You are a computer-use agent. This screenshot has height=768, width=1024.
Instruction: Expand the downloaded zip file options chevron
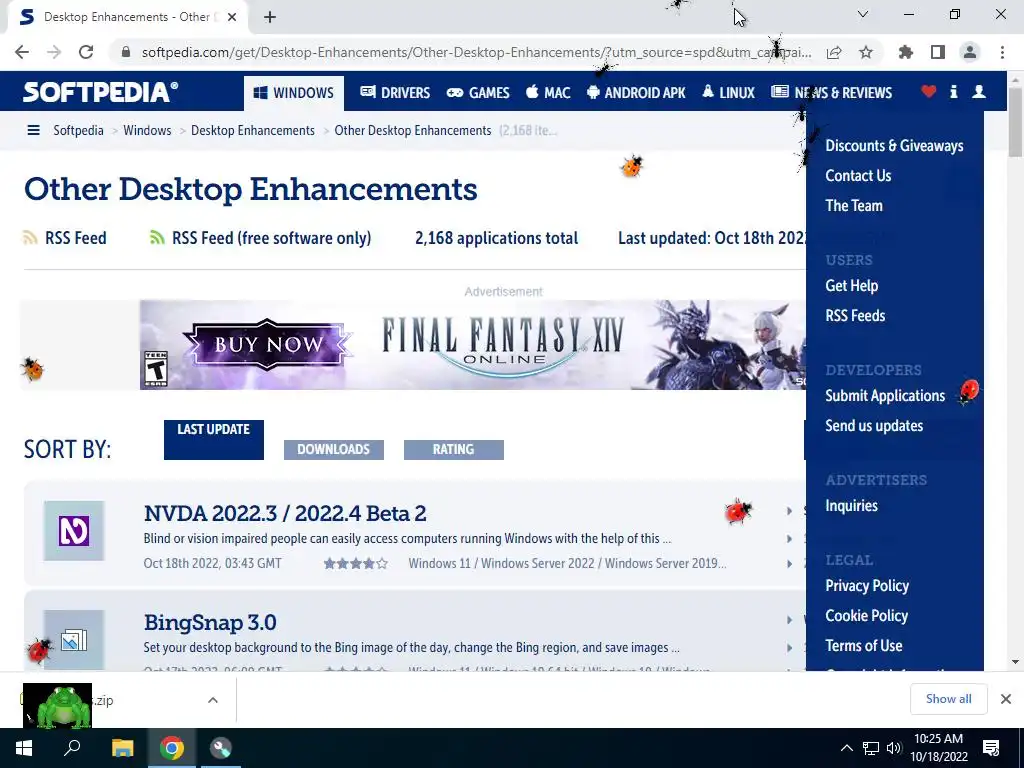tap(213, 700)
